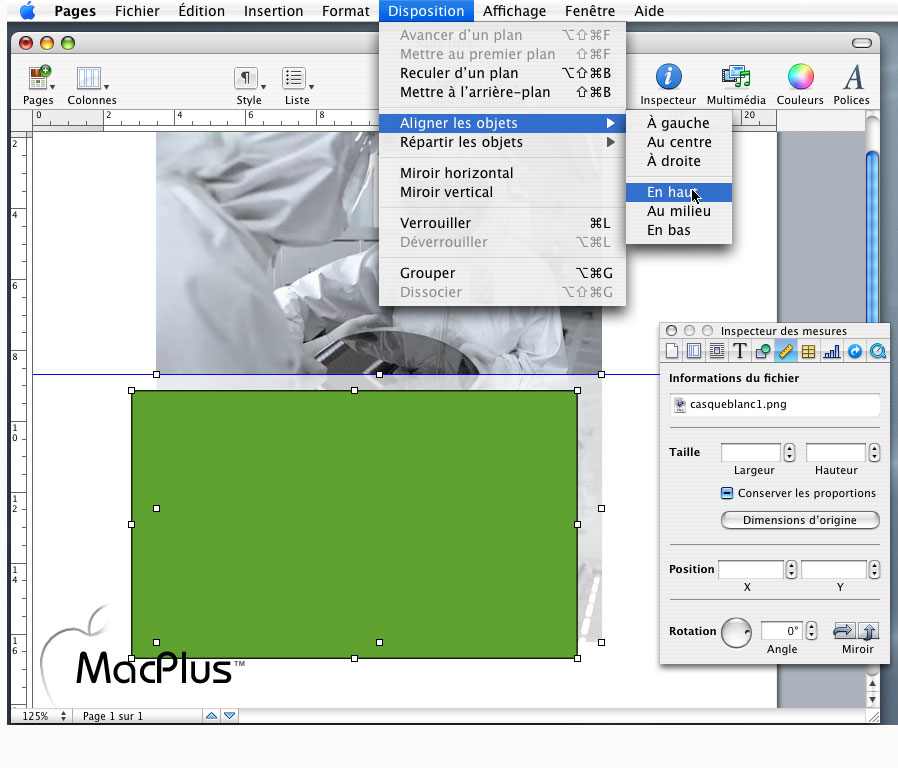Select Grouper in the Disposition menu
Screen dimensions: 898x768
[x=427, y=273]
